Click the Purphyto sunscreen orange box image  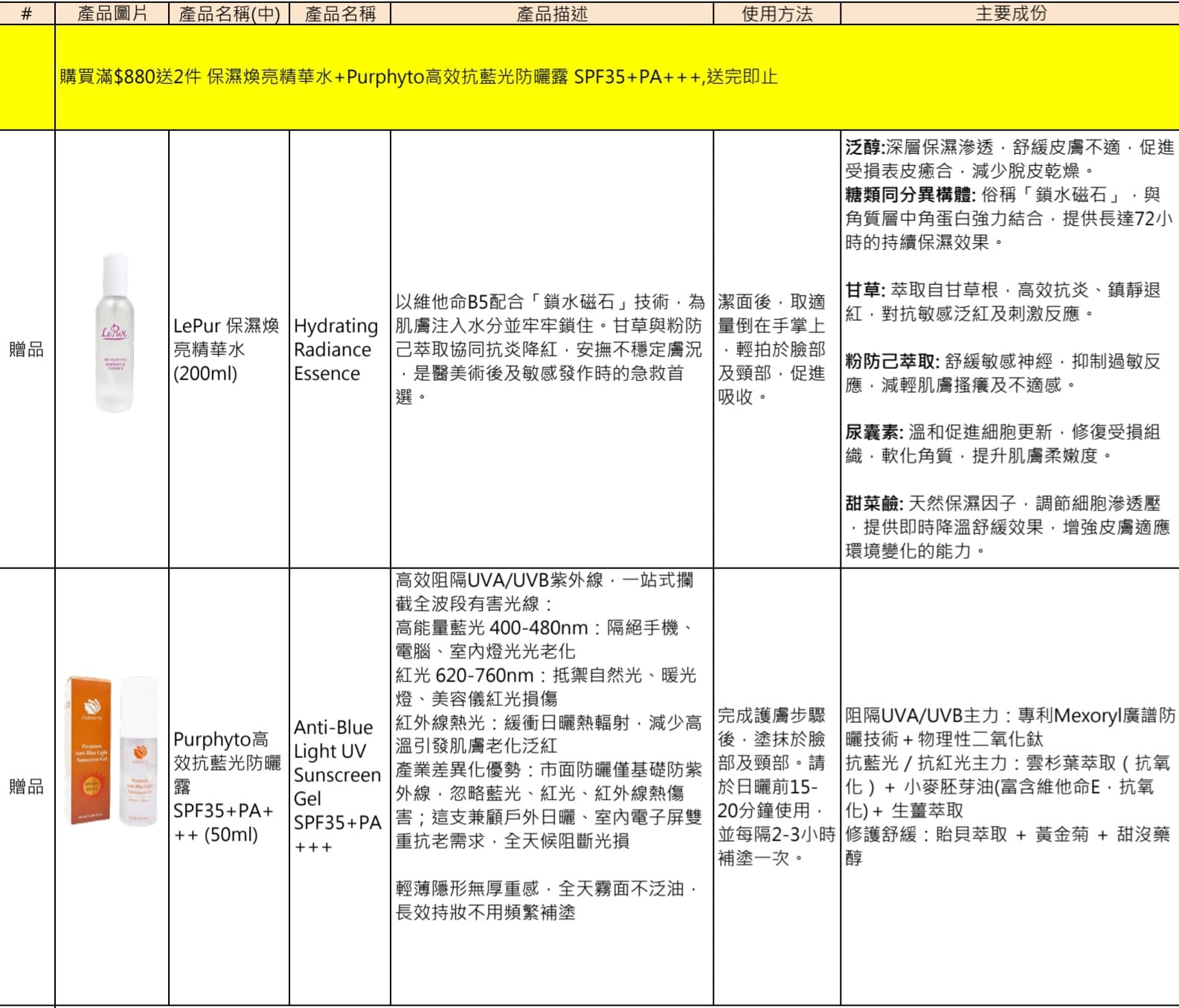click(x=89, y=750)
